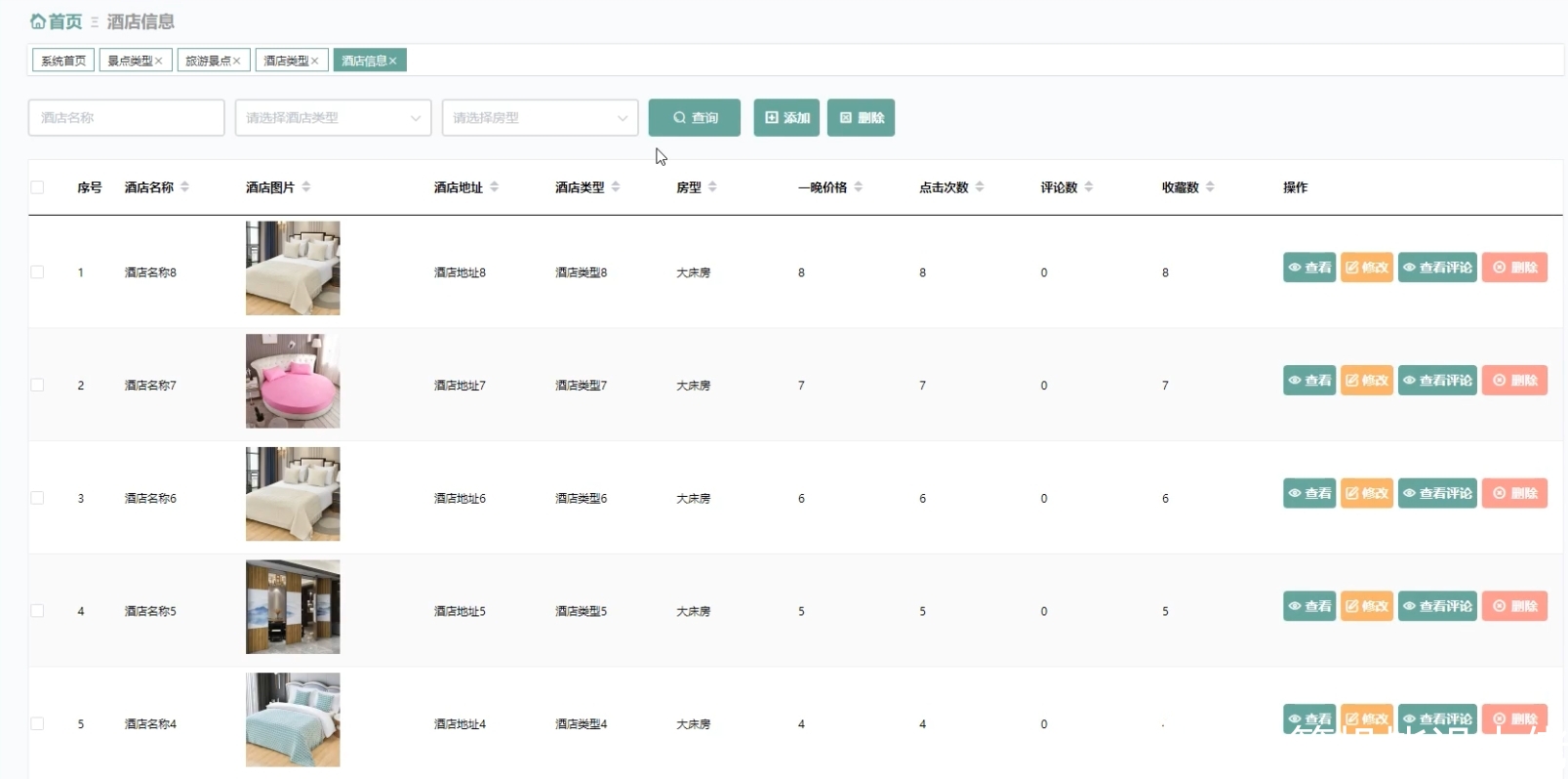
Task: Sort by 评论数 column arrows
Action: [1089, 186]
